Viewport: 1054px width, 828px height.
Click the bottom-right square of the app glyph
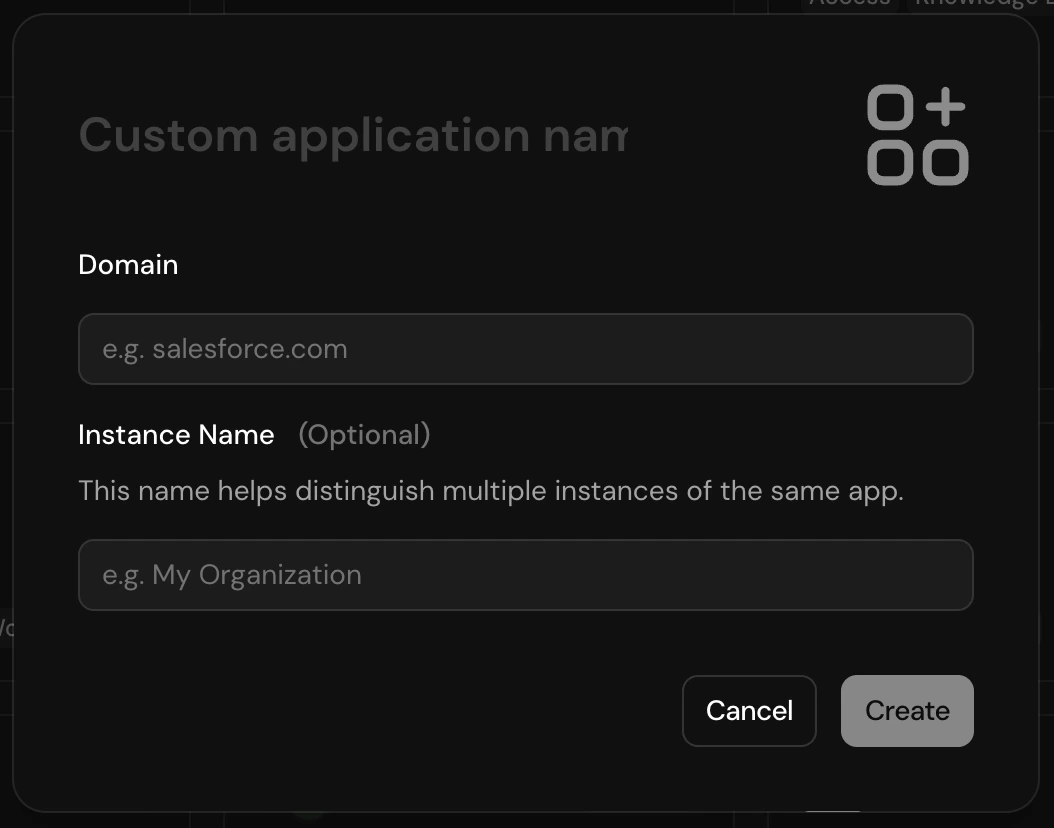coord(944,163)
